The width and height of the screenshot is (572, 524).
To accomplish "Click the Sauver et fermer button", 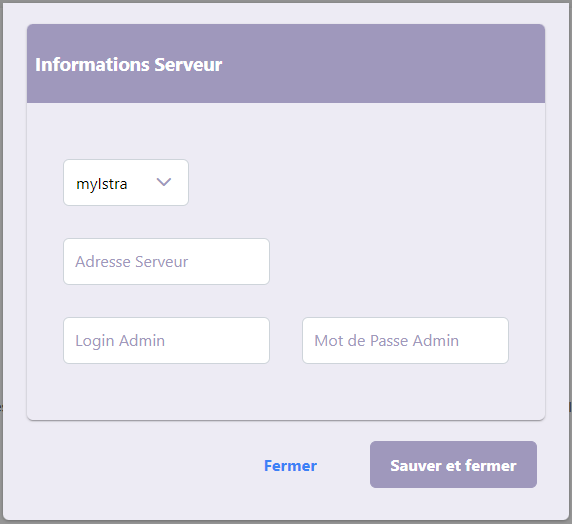I will (x=453, y=465).
